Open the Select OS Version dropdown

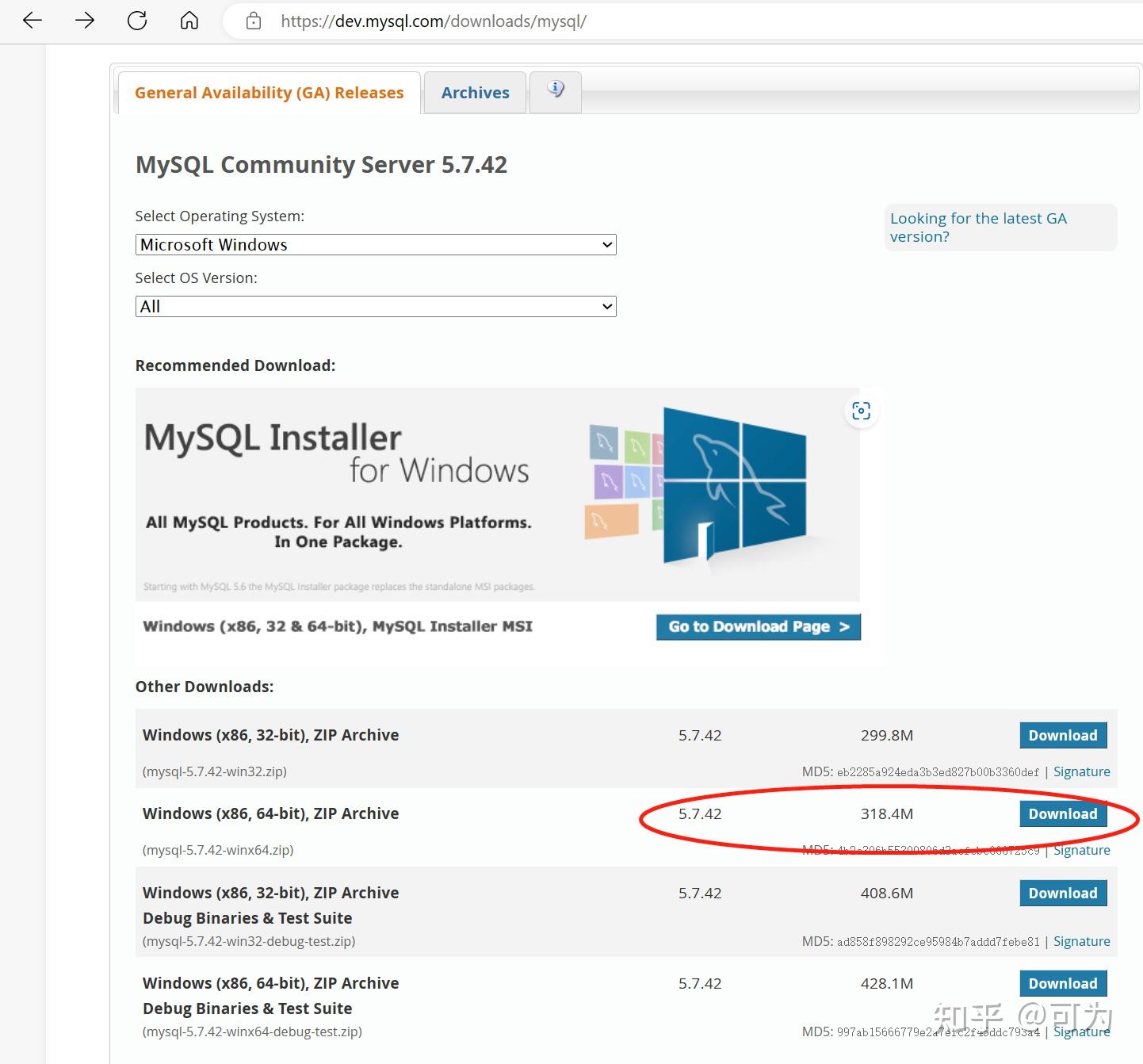coord(376,306)
